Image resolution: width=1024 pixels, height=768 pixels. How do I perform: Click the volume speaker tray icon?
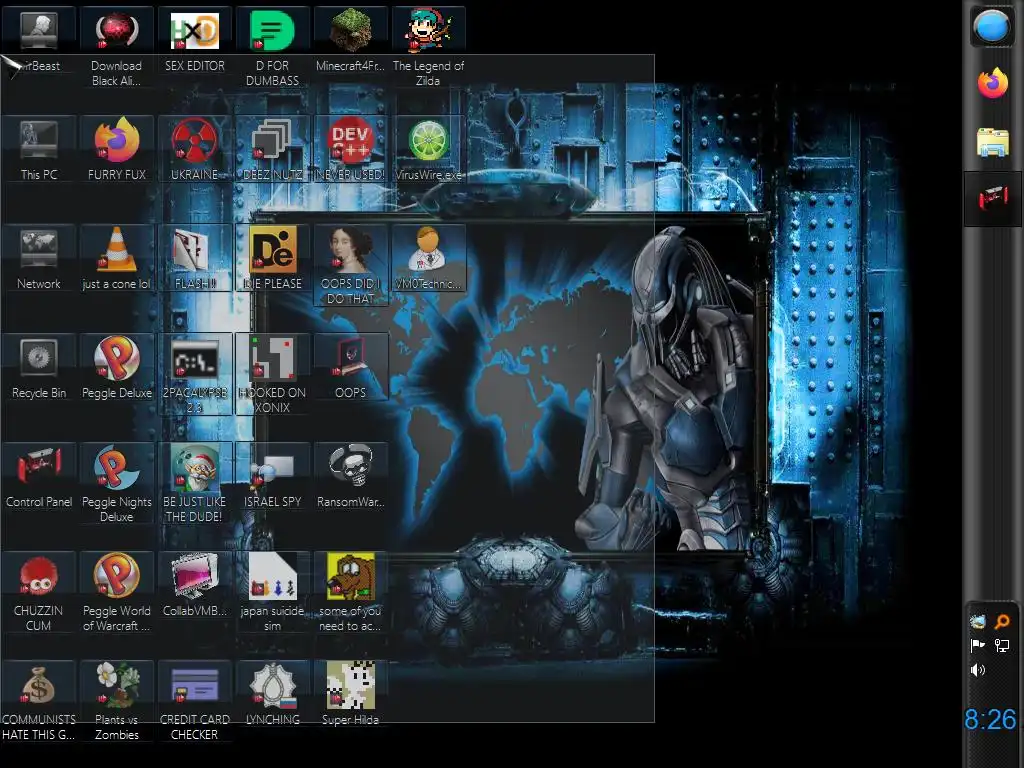978,670
